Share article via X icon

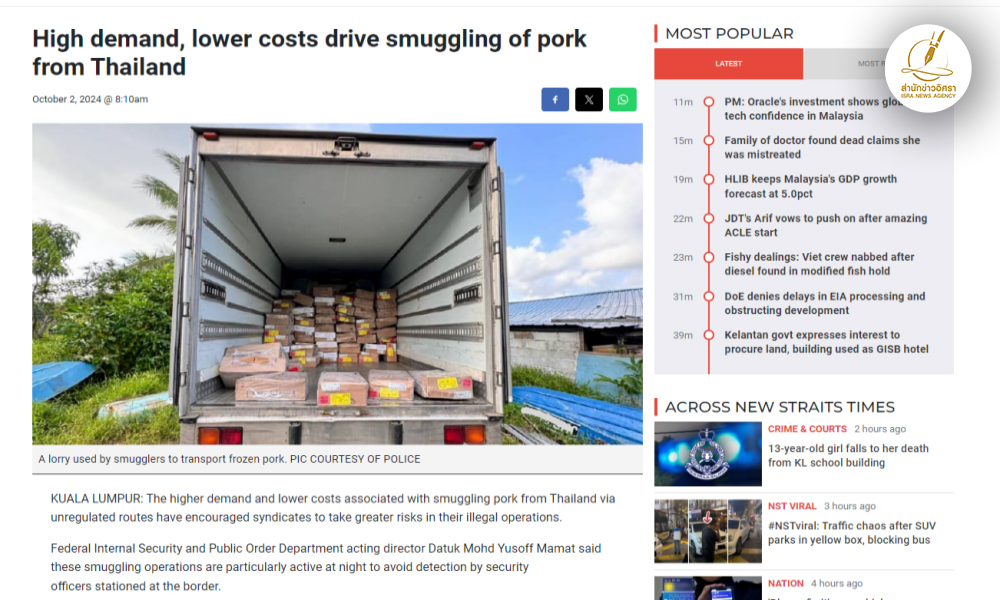pos(589,99)
